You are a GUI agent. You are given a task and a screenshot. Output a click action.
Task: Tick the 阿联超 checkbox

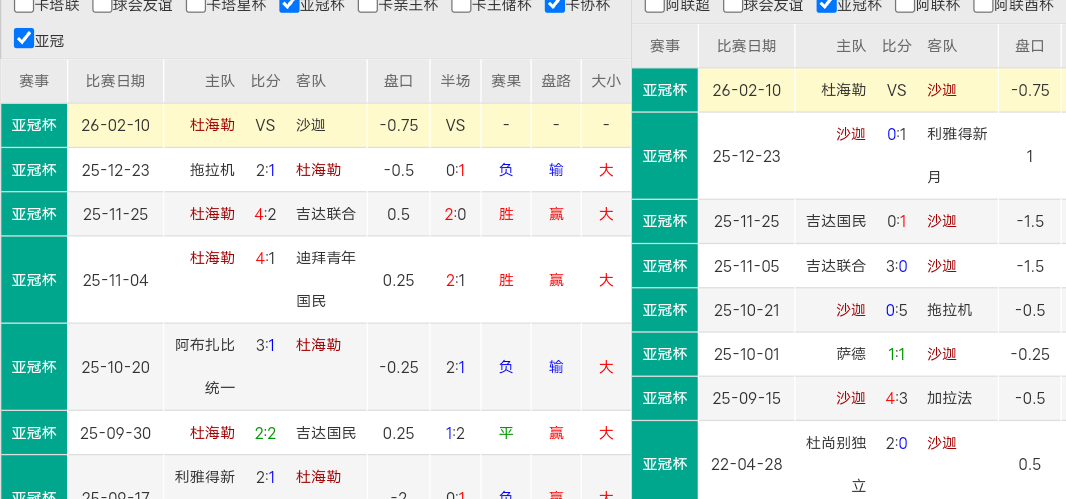[654, 6]
